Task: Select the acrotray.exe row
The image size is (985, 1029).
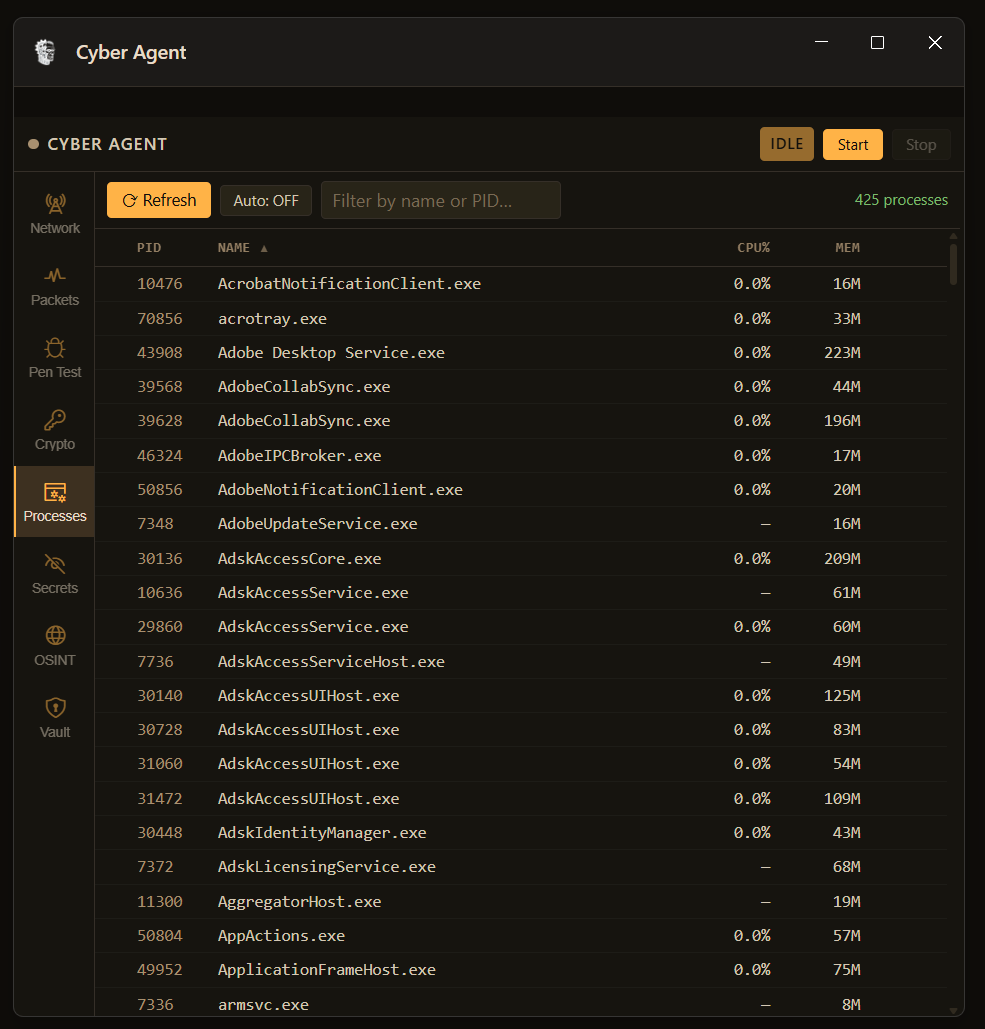Action: 521,319
